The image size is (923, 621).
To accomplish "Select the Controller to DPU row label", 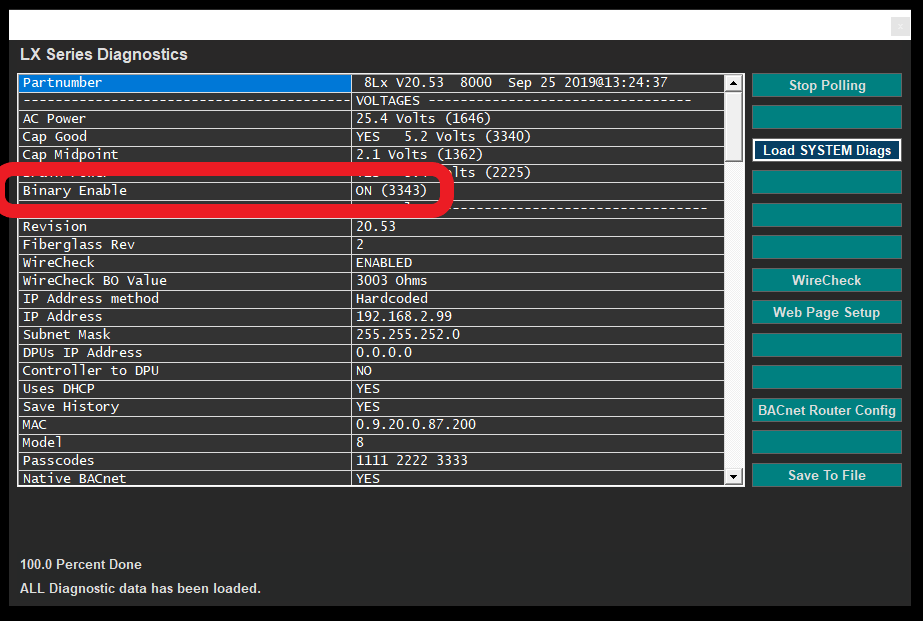I will 91,371.
